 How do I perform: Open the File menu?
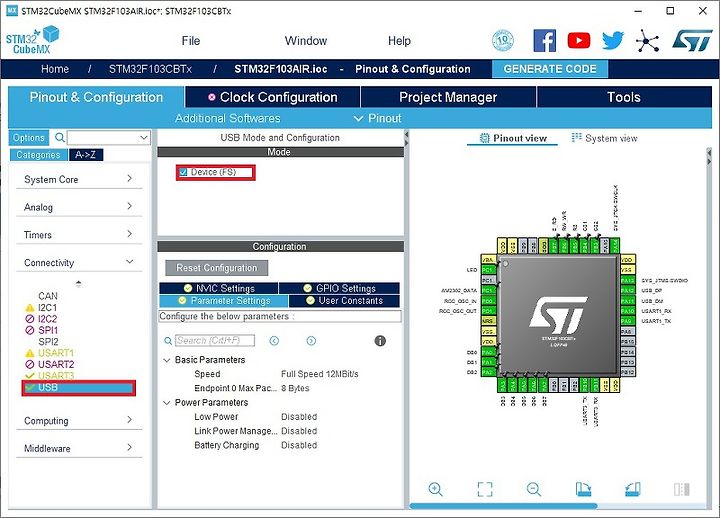[x=191, y=41]
